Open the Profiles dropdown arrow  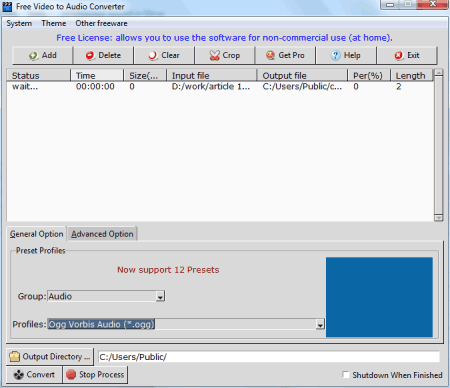click(x=320, y=324)
